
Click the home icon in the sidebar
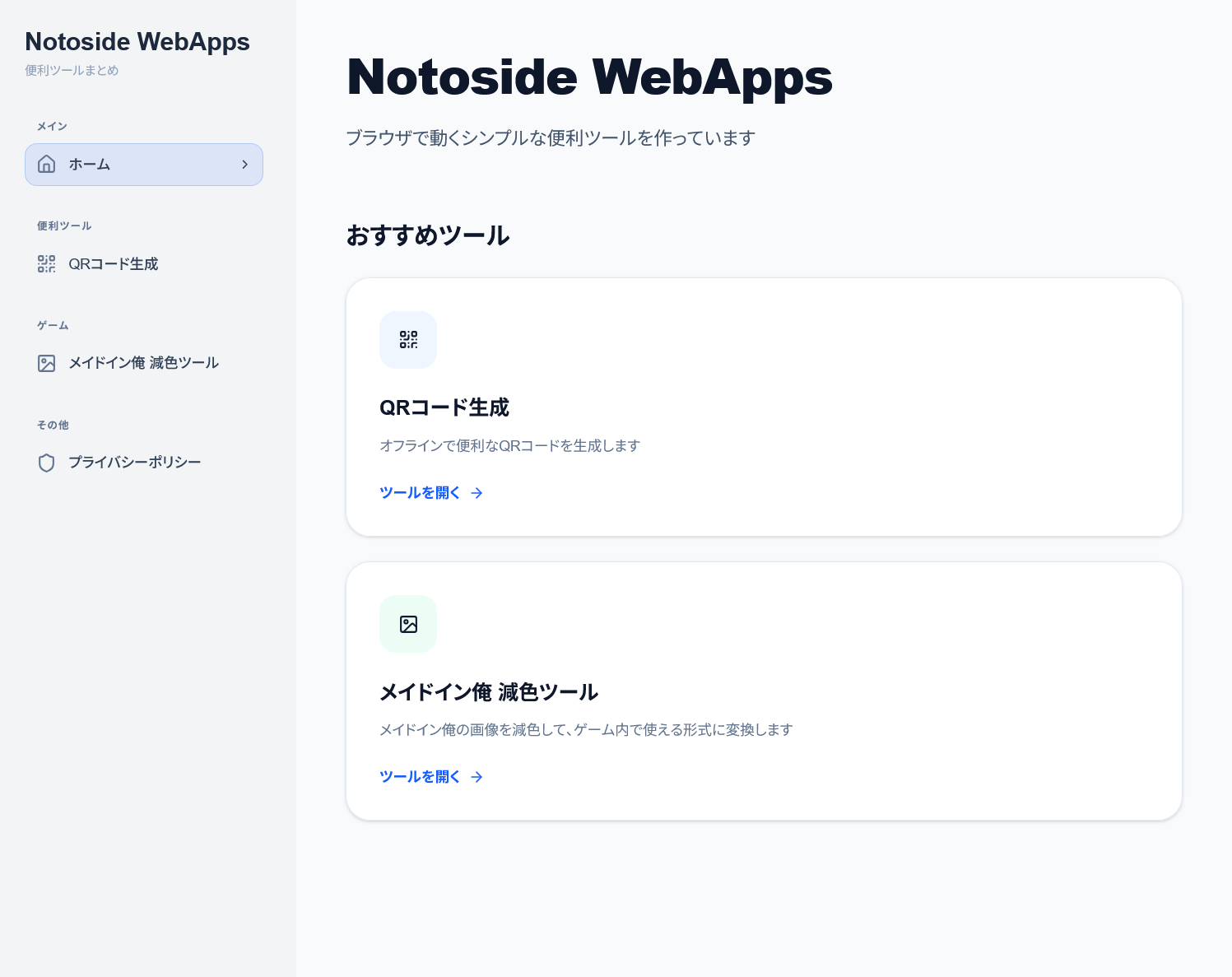click(46, 164)
